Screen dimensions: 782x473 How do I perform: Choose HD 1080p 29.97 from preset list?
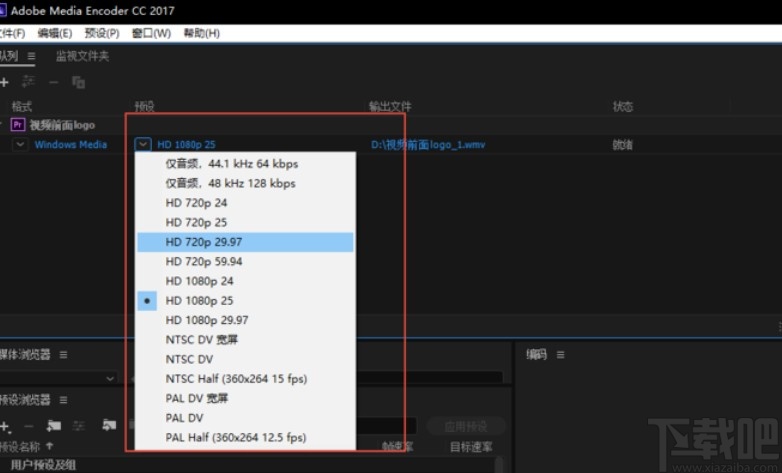click(x=245, y=320)
